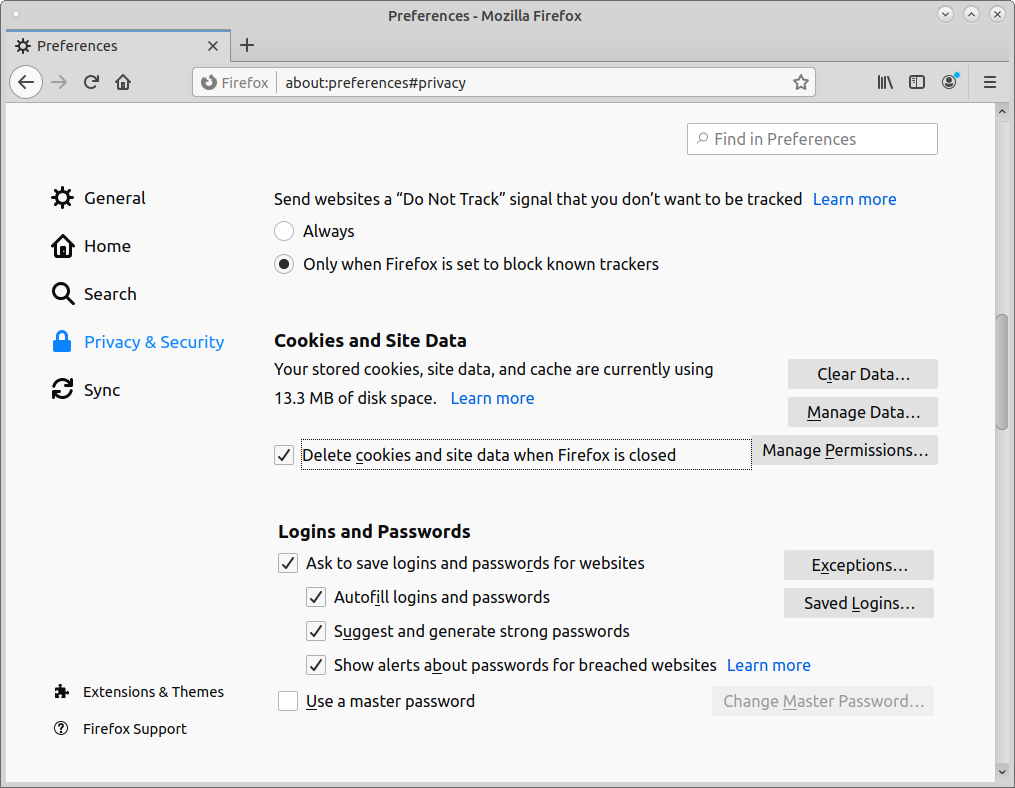Toggle Ask to save logins and passwords
This screenshot has height=788, width=1015.
click(288, 563)
